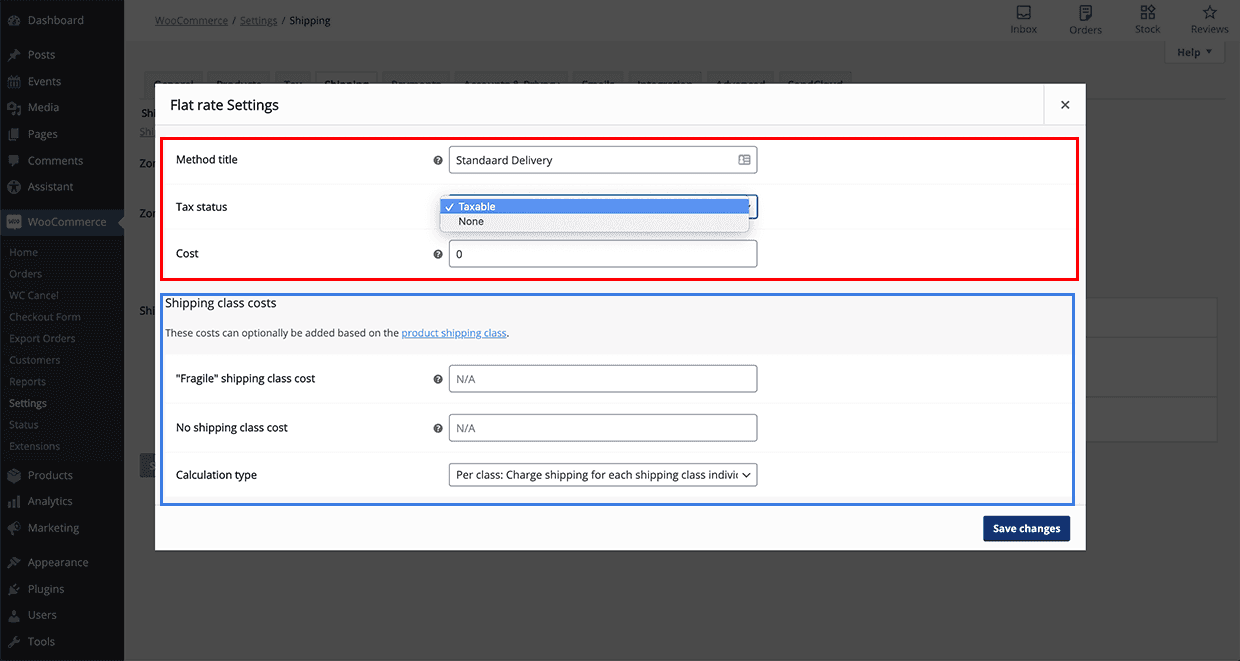
Task: Click the Cost input field
Action: pyautogui.click(x=603, y=254)
